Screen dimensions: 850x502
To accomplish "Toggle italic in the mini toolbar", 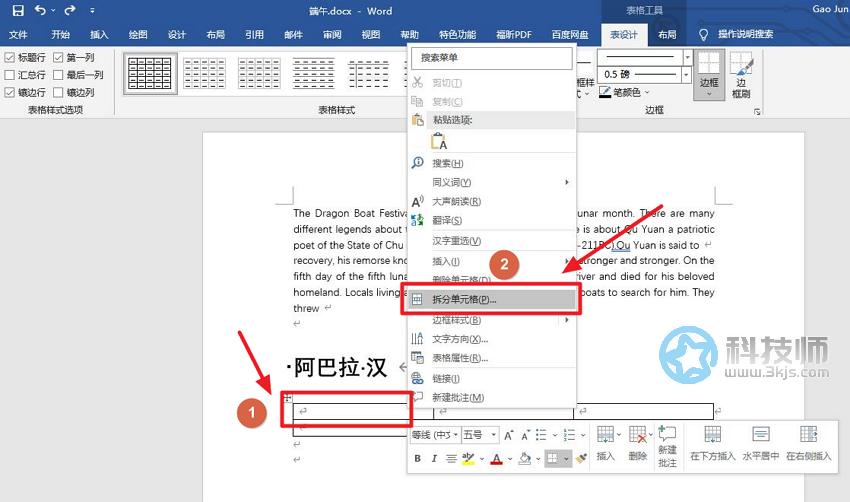I will [434, 459].
